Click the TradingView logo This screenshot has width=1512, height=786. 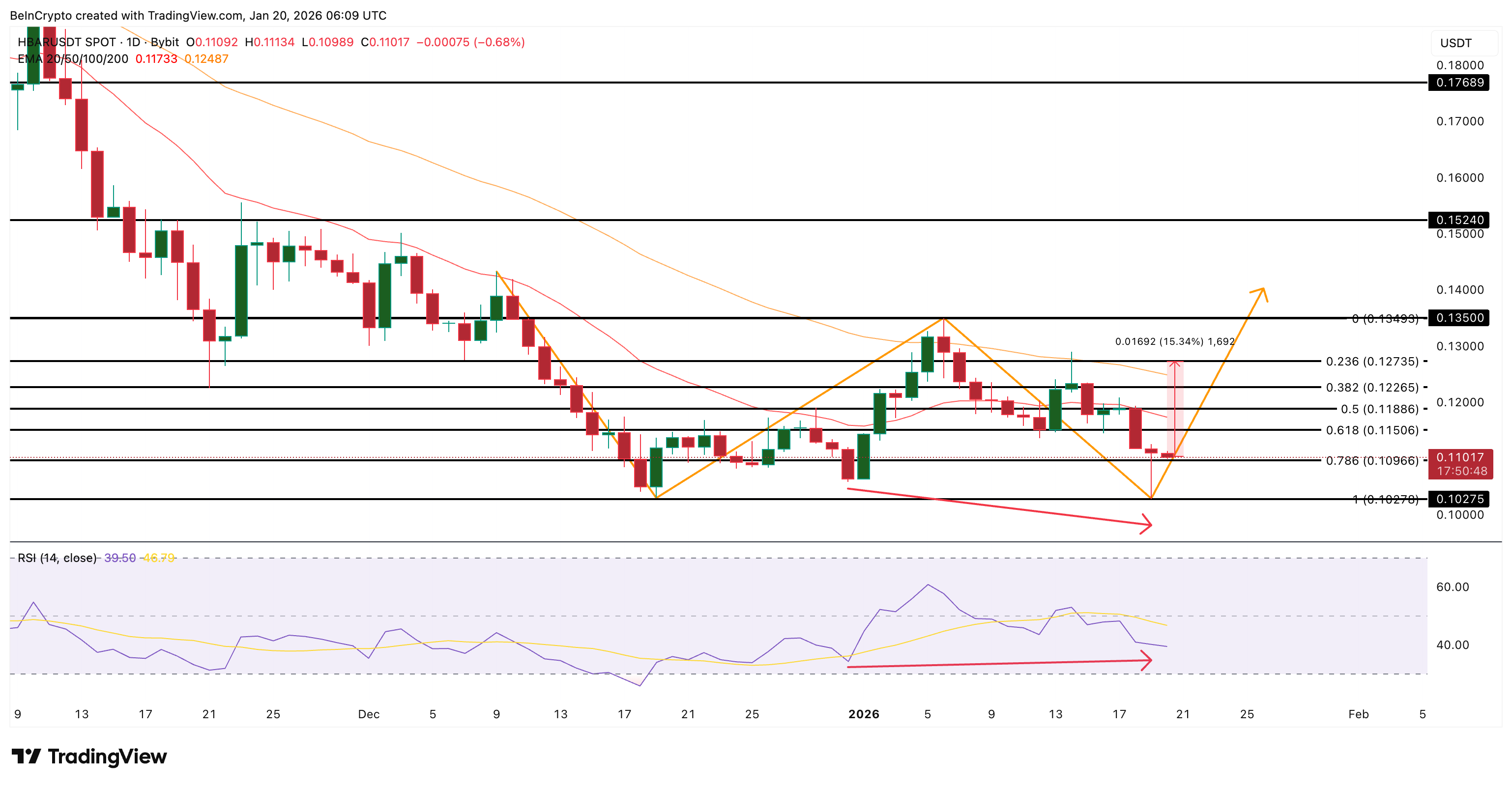tap(89, 756)
